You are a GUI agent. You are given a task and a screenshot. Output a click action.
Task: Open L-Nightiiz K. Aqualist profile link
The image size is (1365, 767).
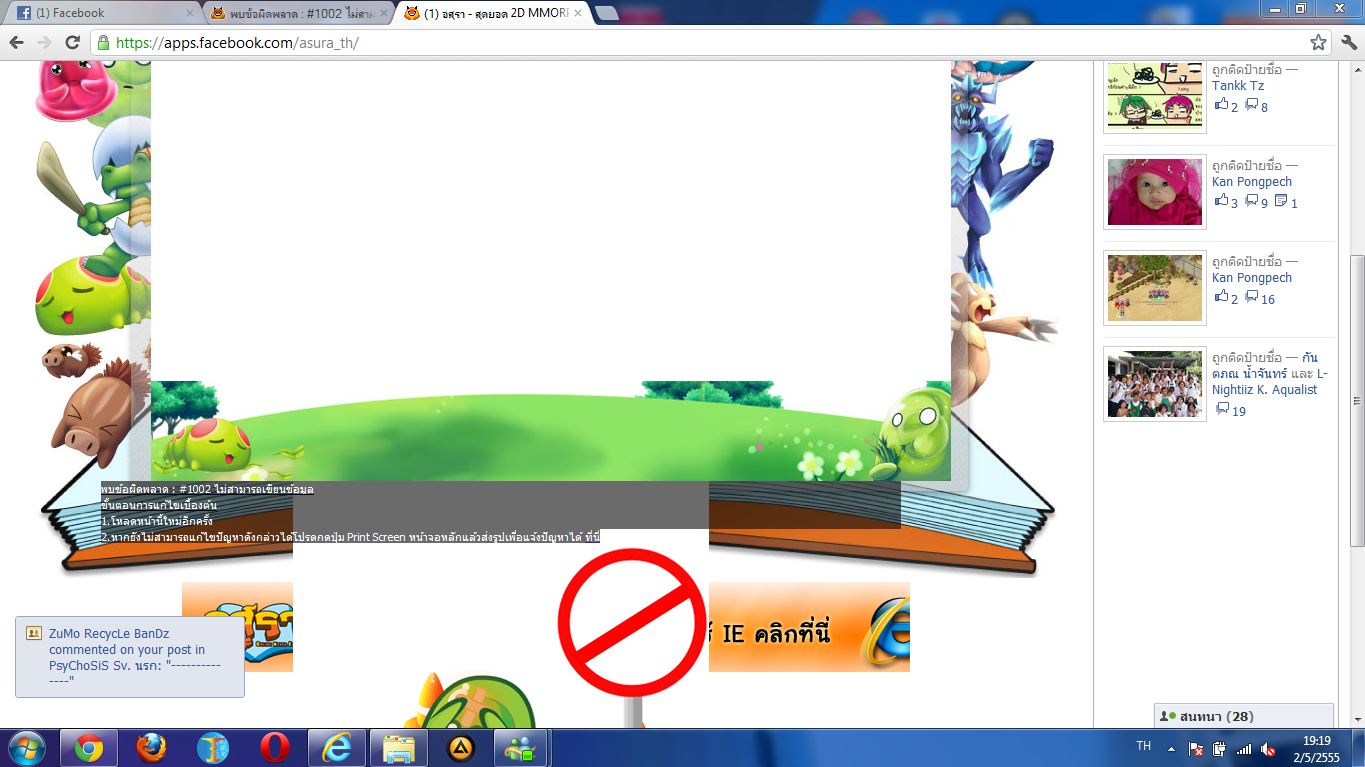[1268, 382]
